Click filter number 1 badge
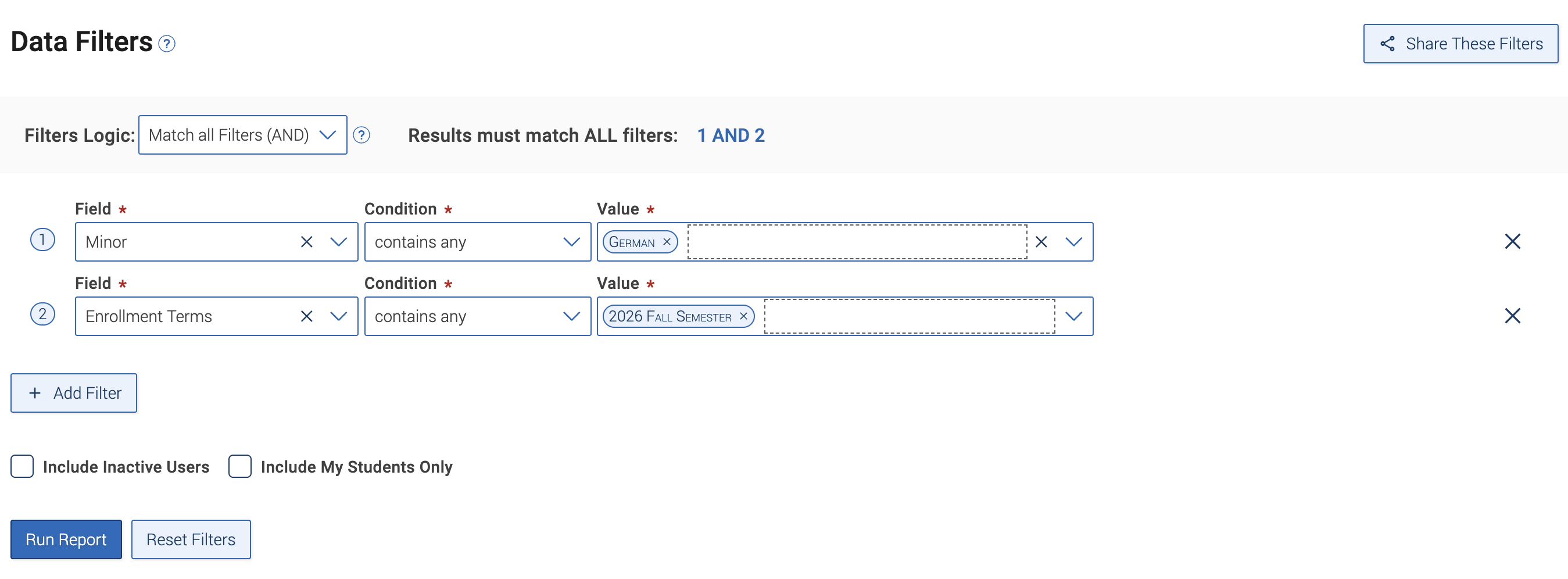The width and height of the screenshot is (1568, 579). click(42, 240)
